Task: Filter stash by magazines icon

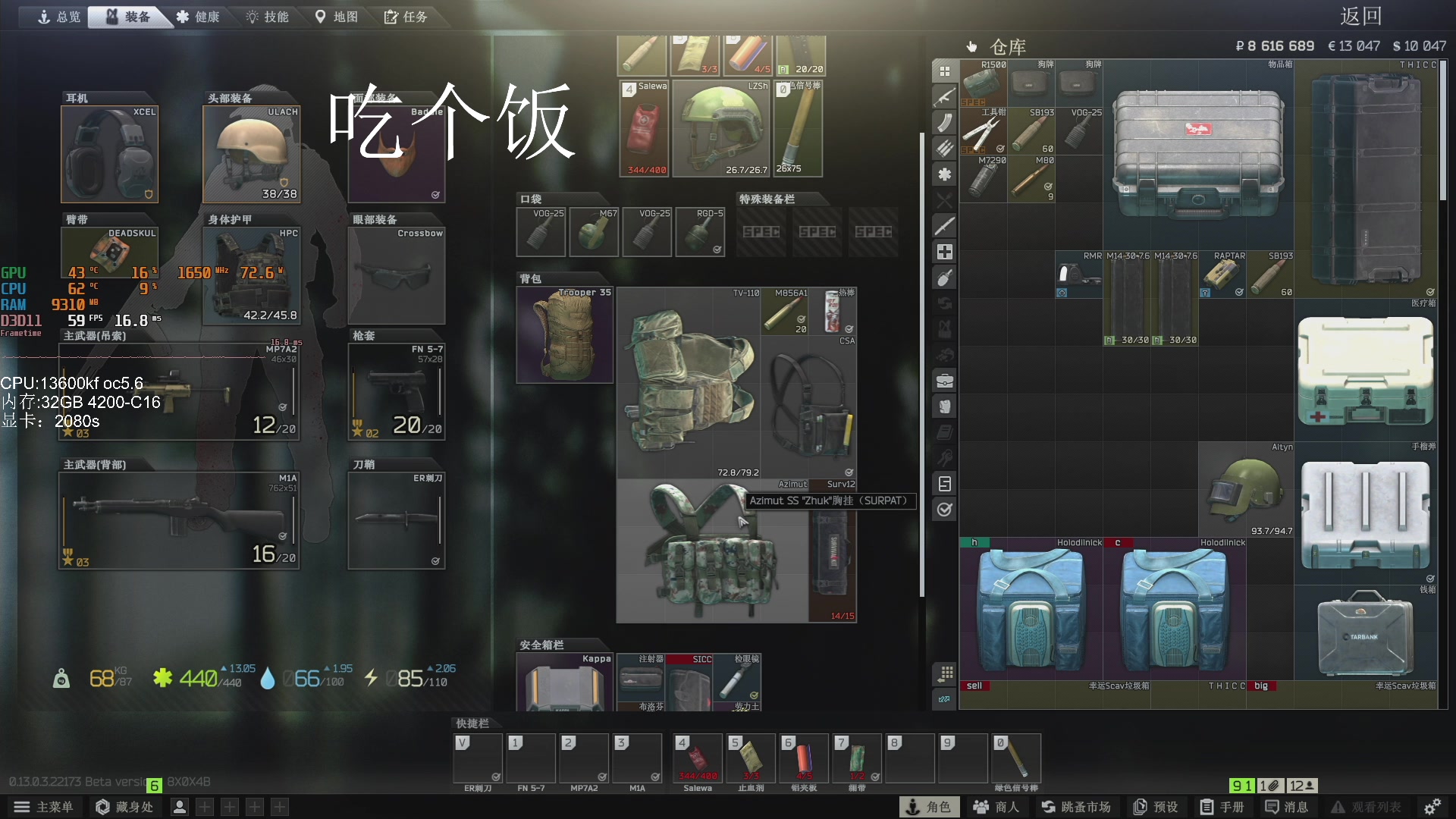Action: (x=944, y=123)
